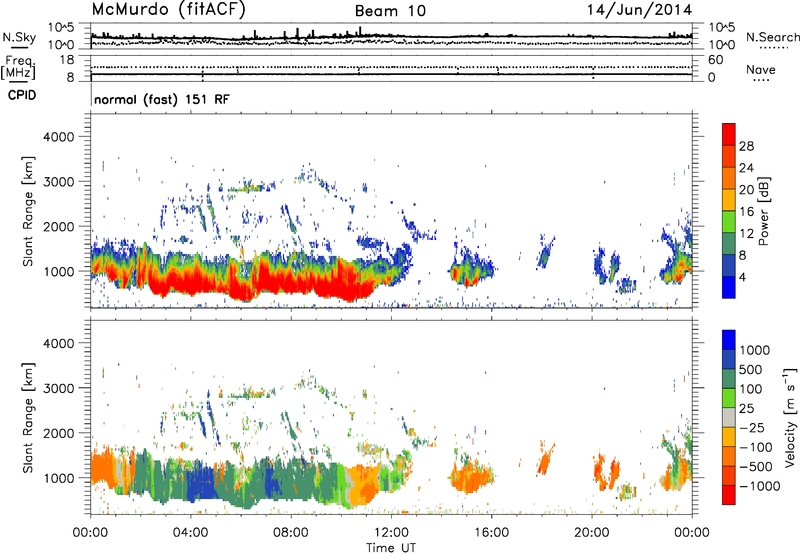The width and height of the screenshot is (800, 554).
Task: Click the 12 dB label on power colorbar
Action: 746,234
